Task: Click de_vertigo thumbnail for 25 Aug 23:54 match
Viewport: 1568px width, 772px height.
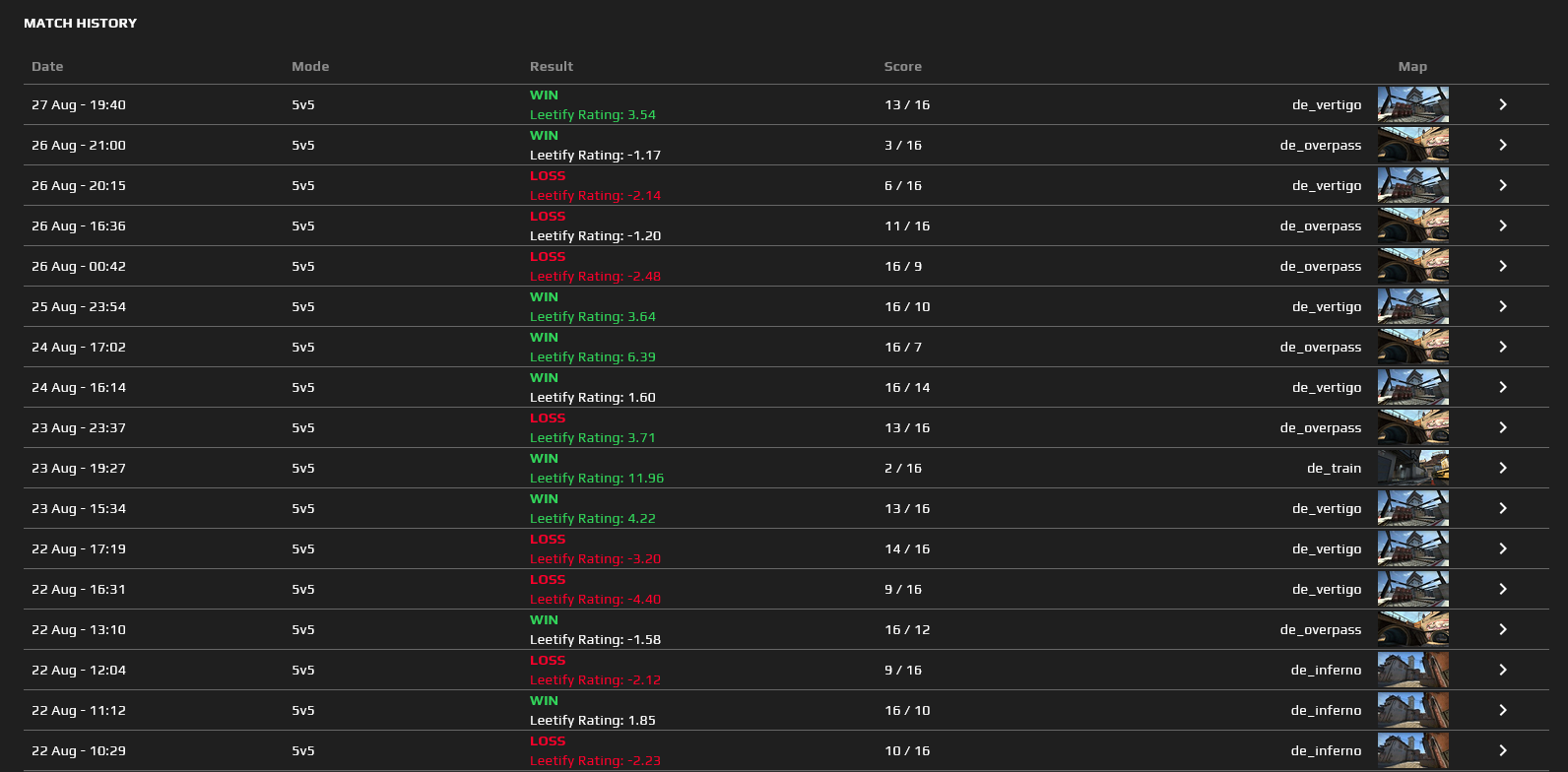Action: tap(1412, 306)
